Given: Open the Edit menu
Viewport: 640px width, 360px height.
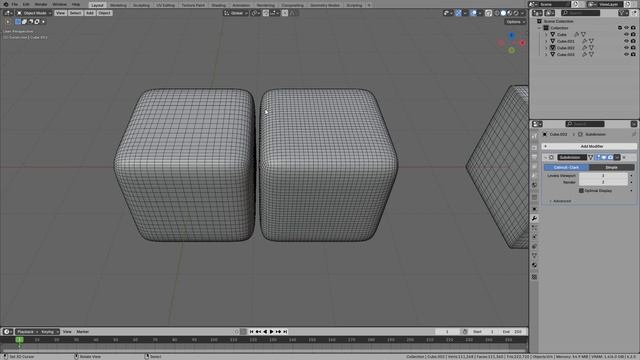Looking at the screenshot, I should point(26,4).
